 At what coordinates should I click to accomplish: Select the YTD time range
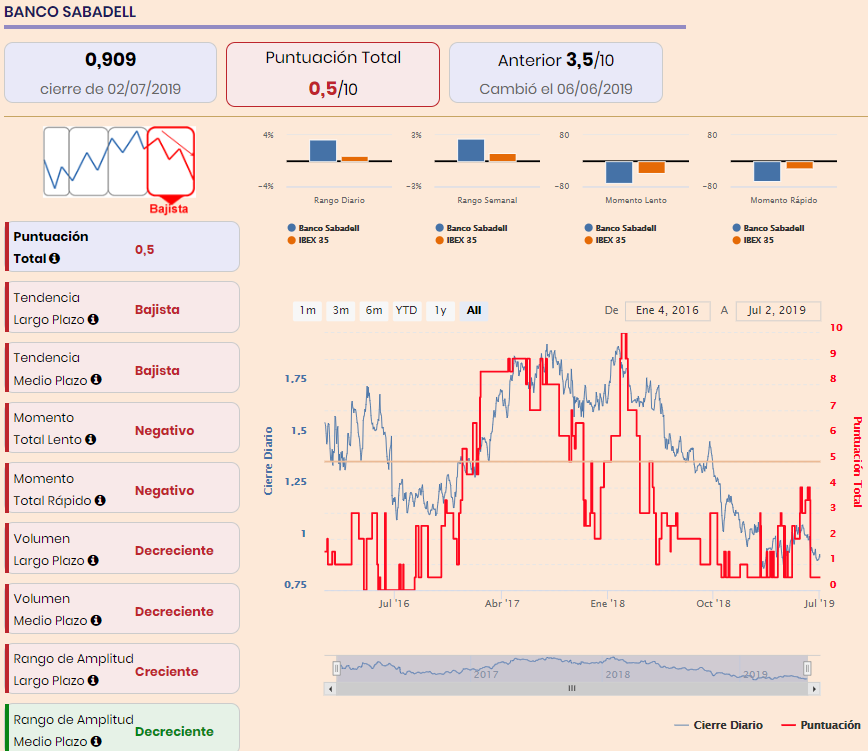click(x=406, y=310)
